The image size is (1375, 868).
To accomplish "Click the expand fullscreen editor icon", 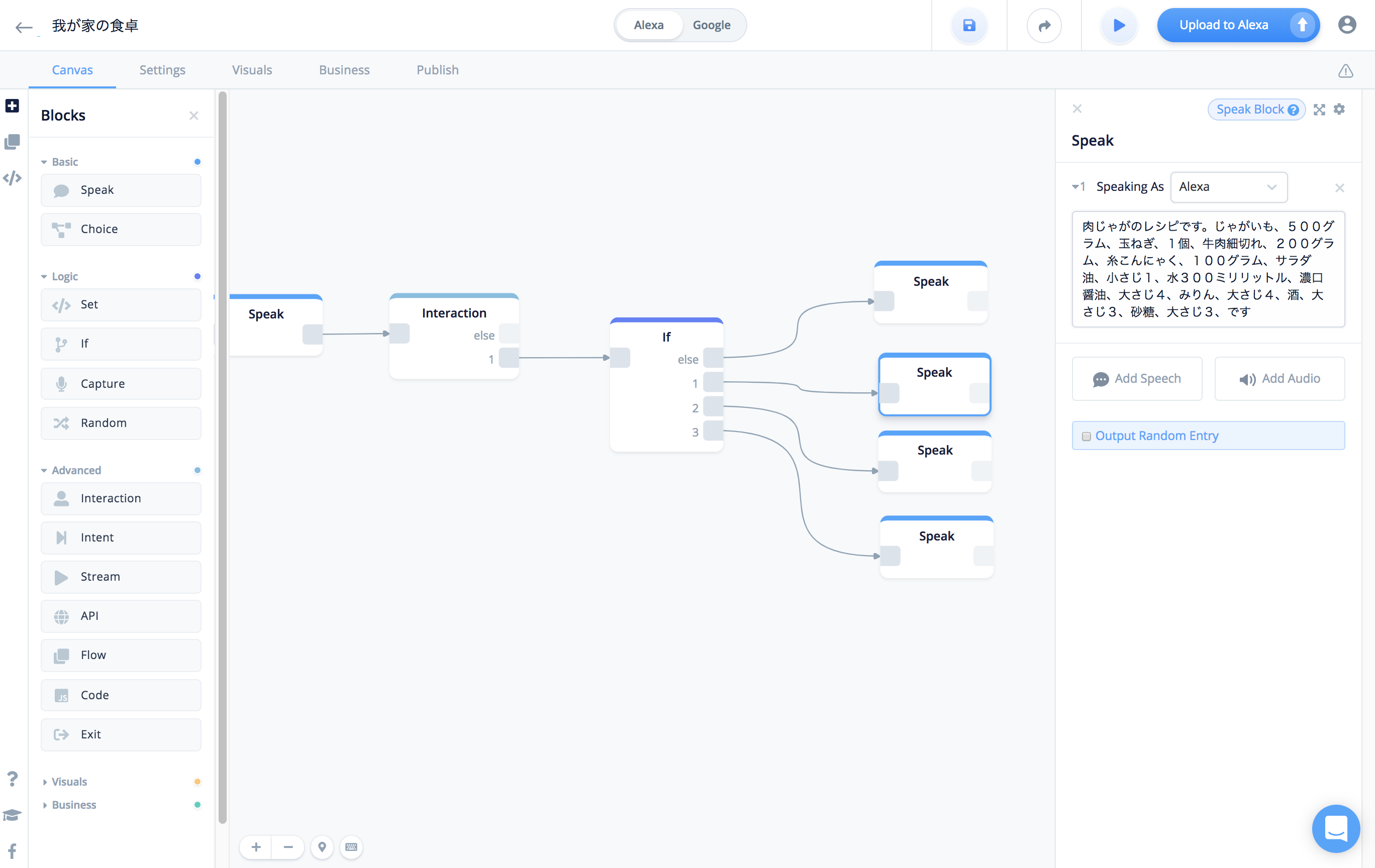I will pos(1319,109).
